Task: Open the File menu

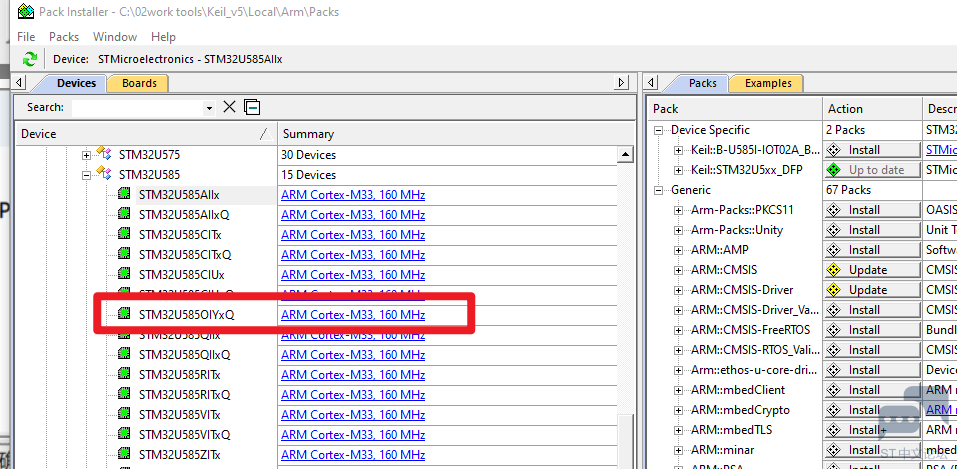Action: [x=26, y=37]
